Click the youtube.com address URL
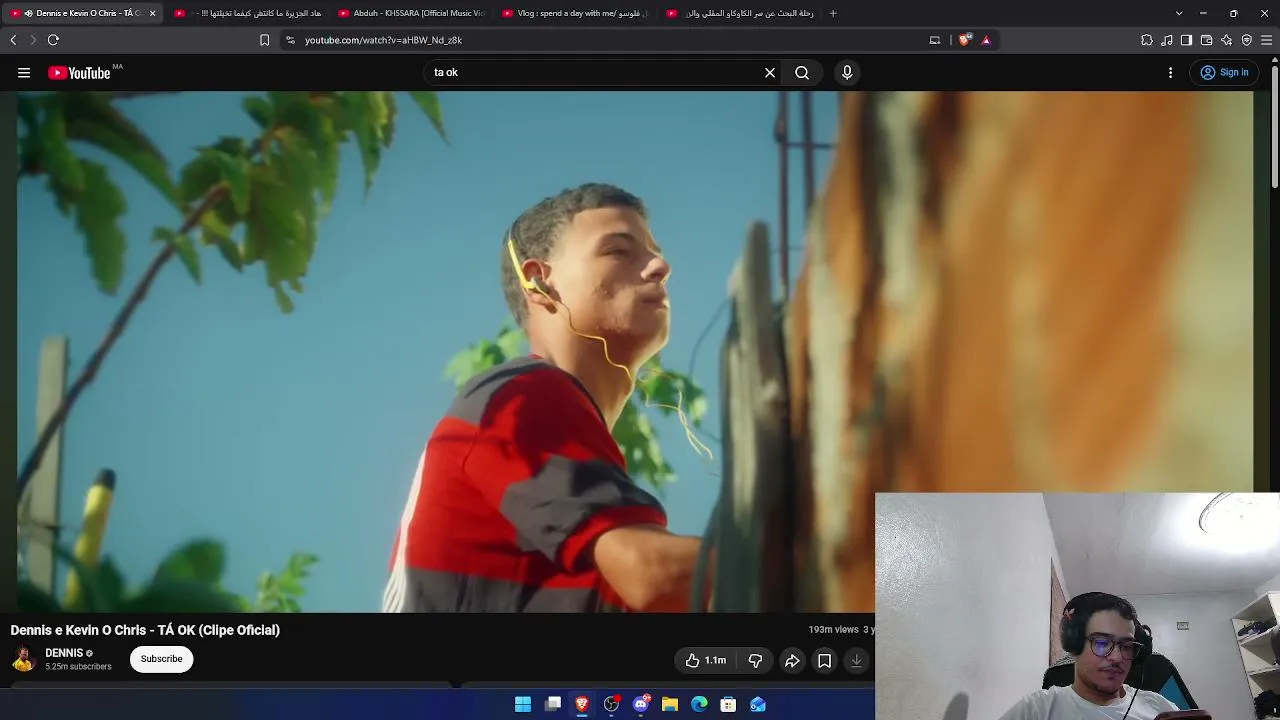This screenshot has width=1280, height=720. [x=383, y=40]
